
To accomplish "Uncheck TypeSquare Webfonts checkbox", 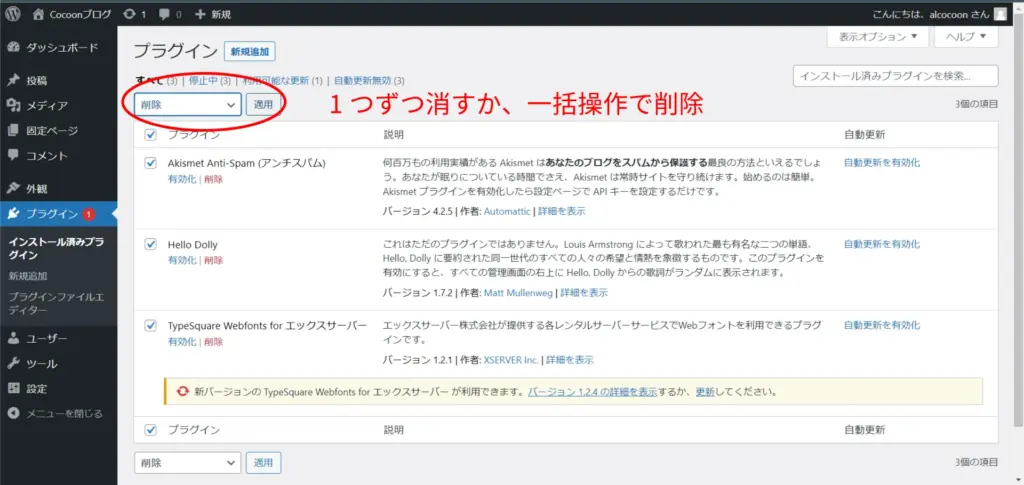I will 151,325.
